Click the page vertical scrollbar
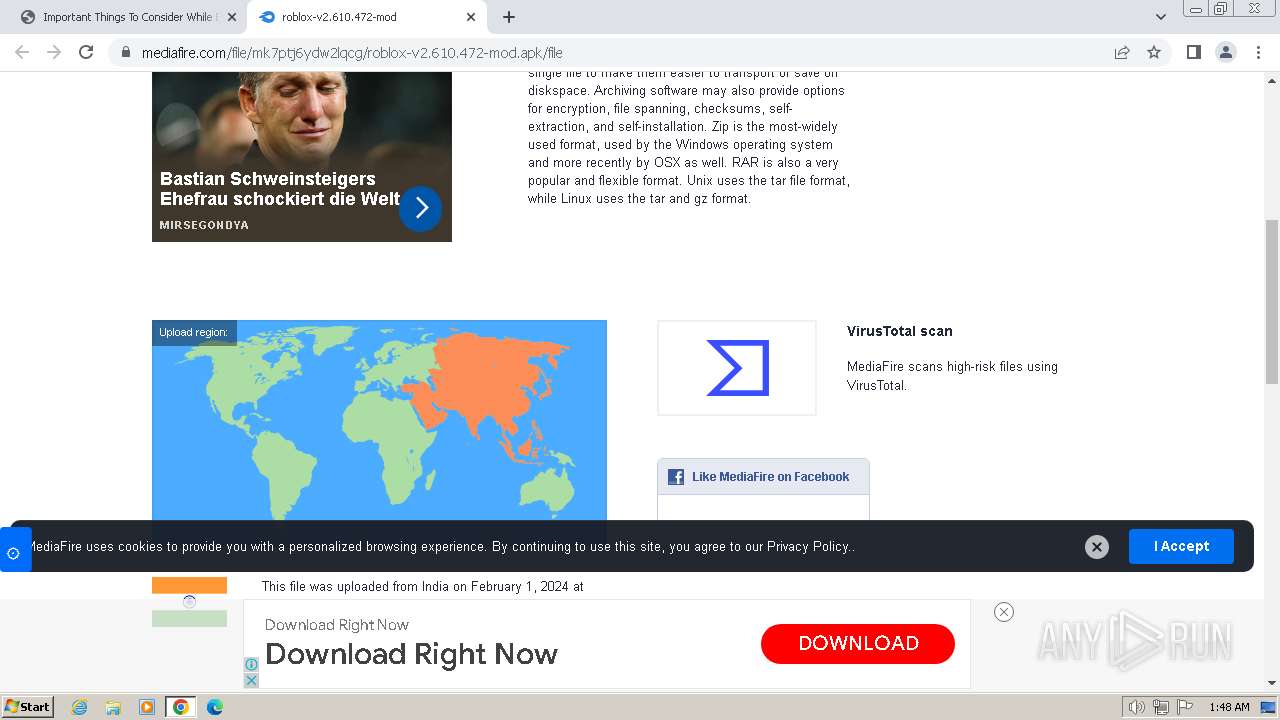The height and width of the screenshot is (720, 1280). (x=1272, y=300)
